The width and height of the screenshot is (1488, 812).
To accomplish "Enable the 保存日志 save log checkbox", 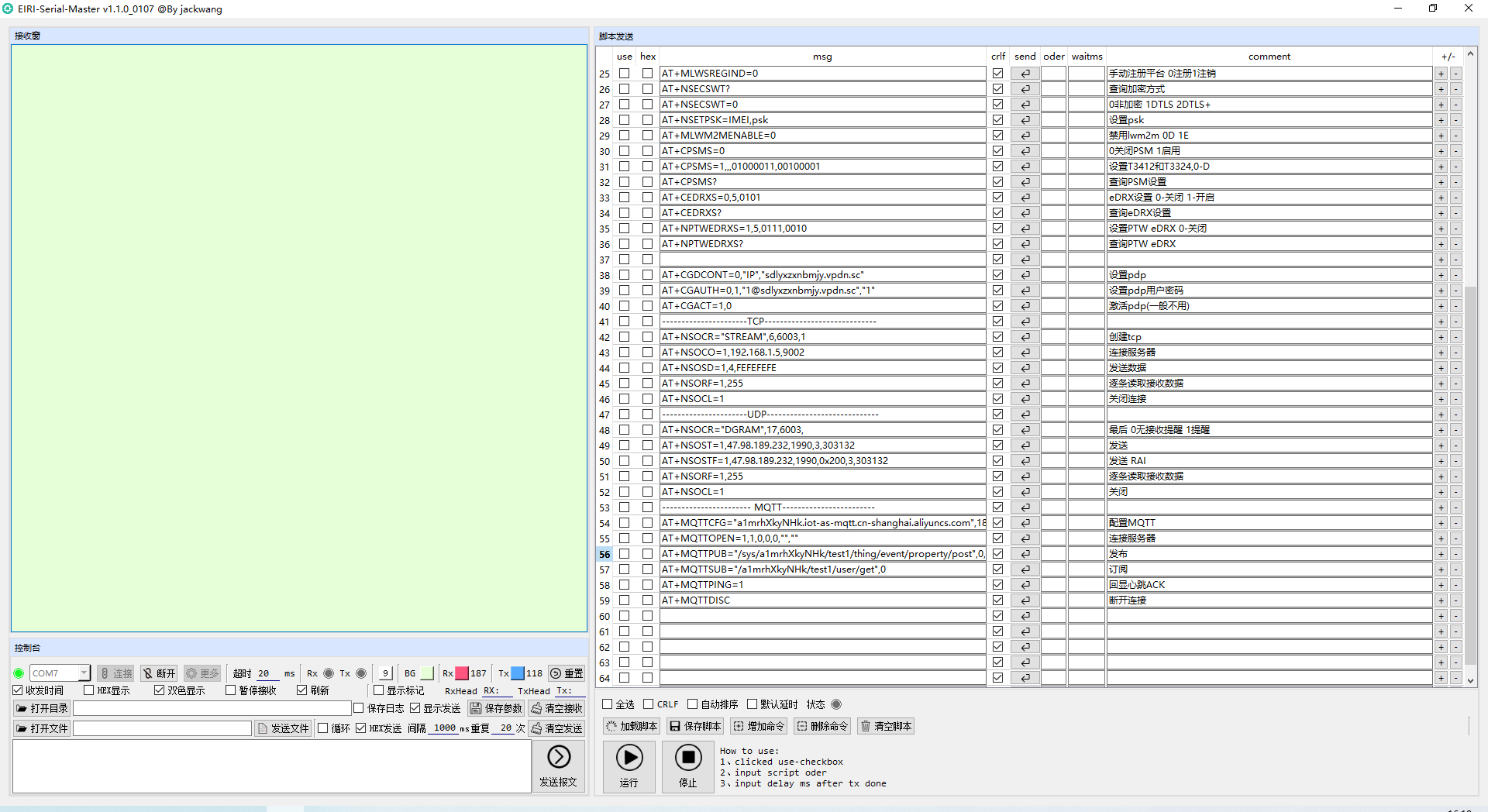I will 358,708.
